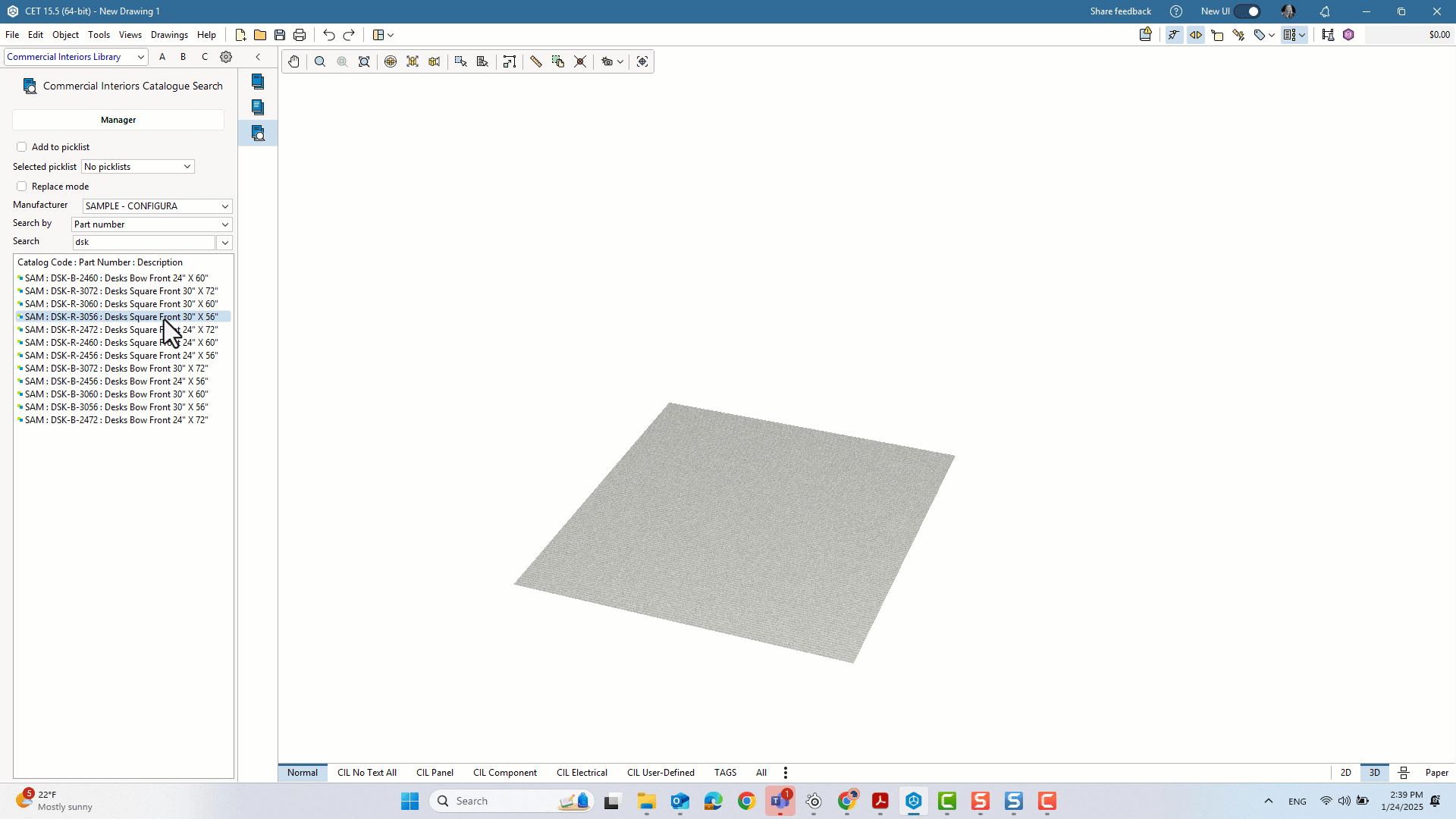Select library tab A
1456x819 pixels.
click(162, 57)
